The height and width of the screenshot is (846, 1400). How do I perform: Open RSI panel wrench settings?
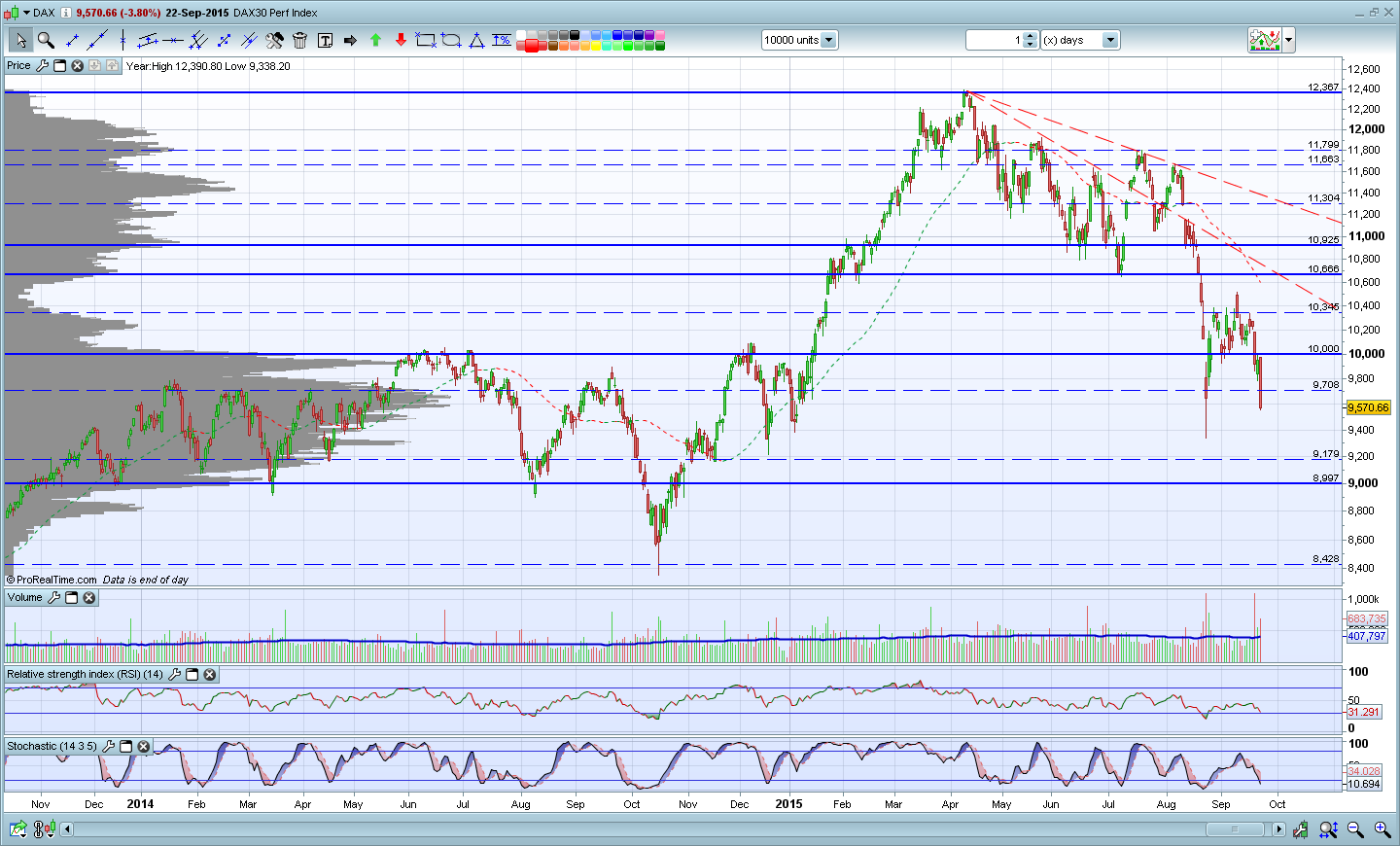point(174,674)
